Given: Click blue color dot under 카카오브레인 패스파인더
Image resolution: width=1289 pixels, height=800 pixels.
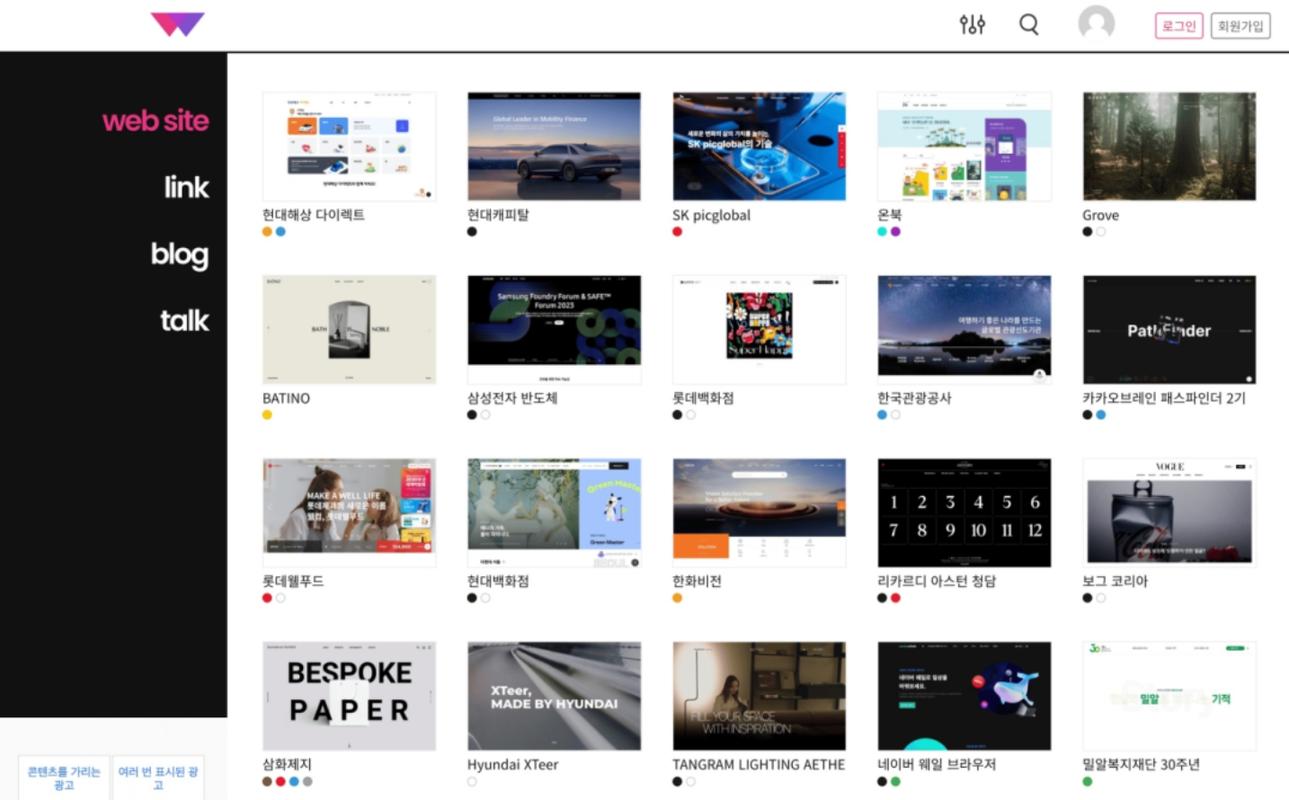Looking at the screenshot, I should [1101, 414].
